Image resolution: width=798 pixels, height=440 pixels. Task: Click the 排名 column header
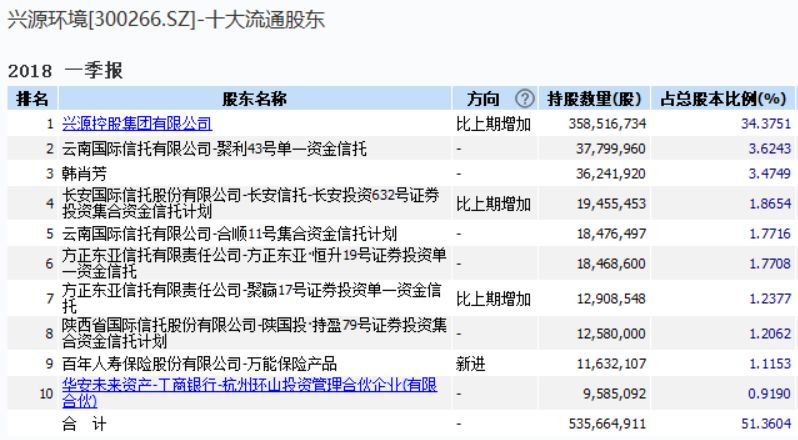click(33, 98)
